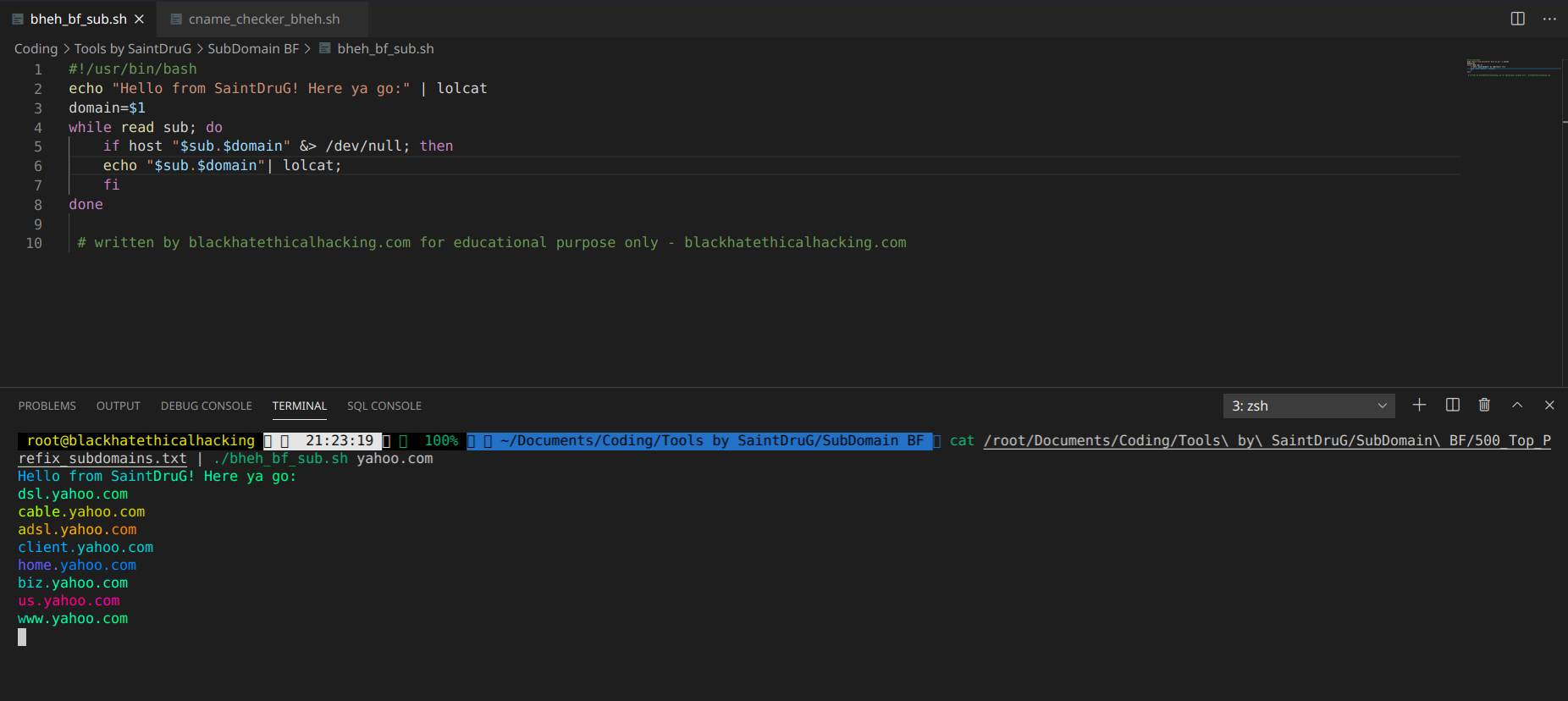Split the editor with the top-right icon
This screenshot has height=701, width=1568.
pyautogui.click(x=1518, y=19)
